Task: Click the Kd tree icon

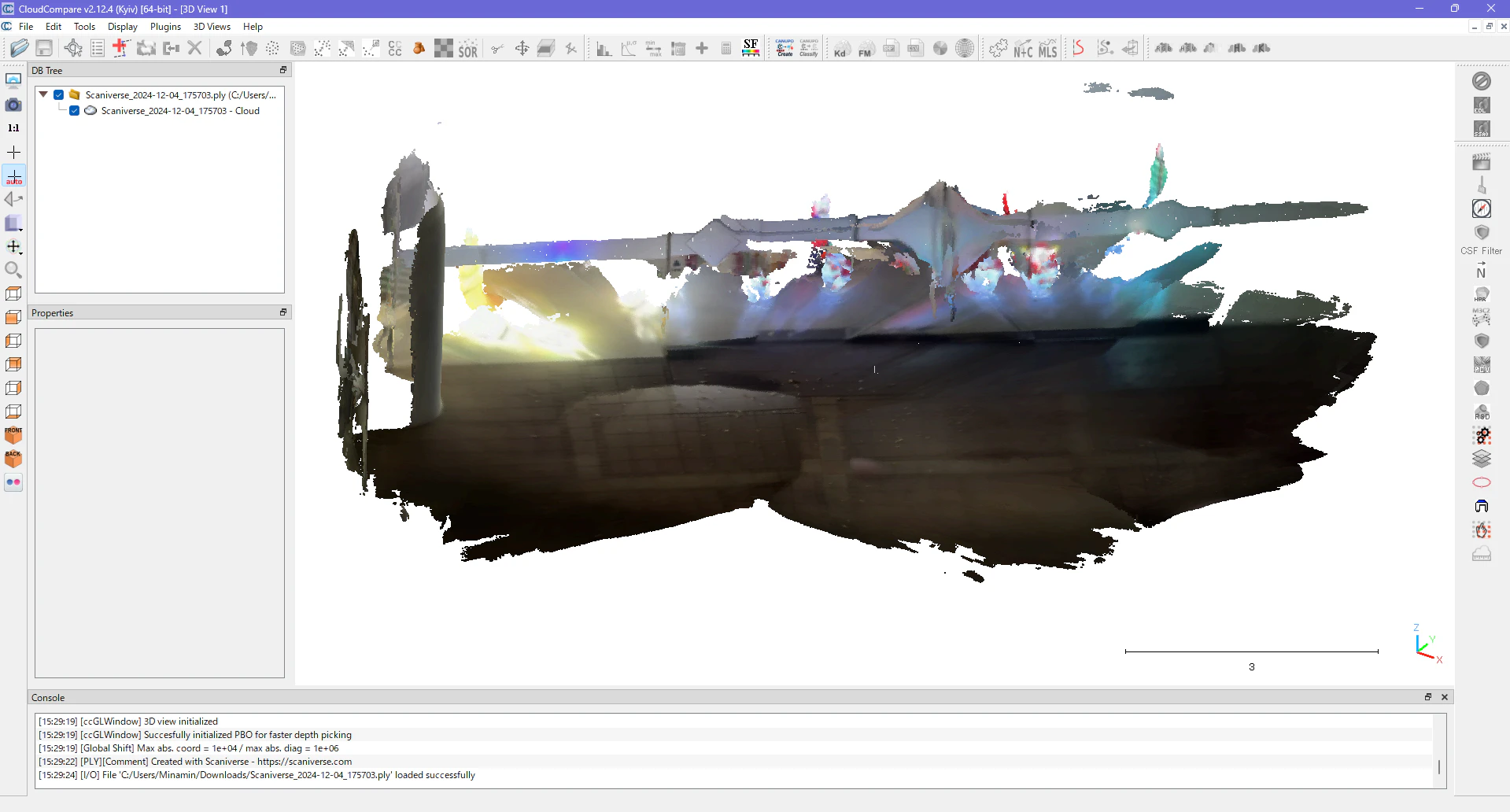Action: point(841,49)
